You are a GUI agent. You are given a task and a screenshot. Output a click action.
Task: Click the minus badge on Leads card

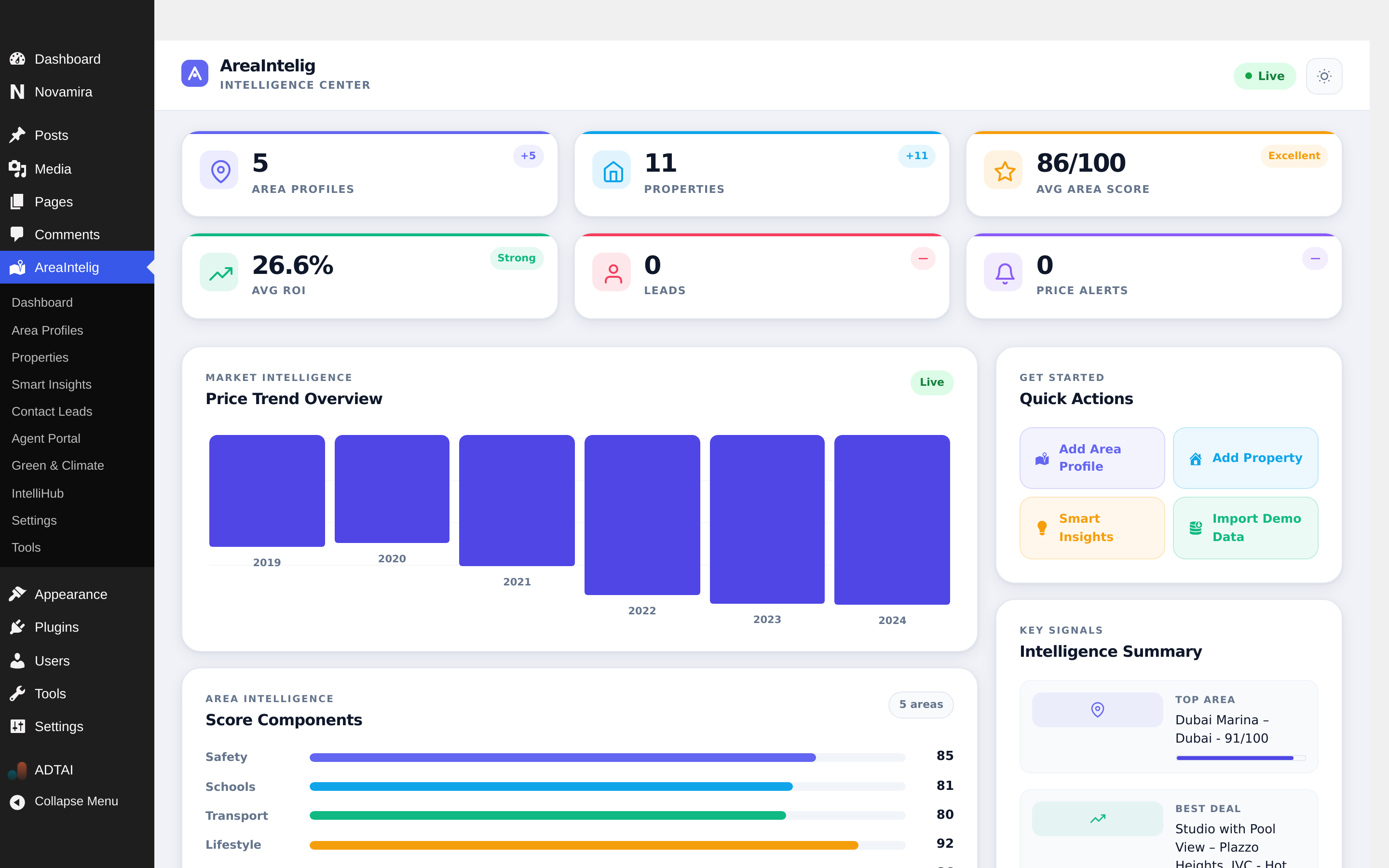pyautogui.click(x=923, y=258)
